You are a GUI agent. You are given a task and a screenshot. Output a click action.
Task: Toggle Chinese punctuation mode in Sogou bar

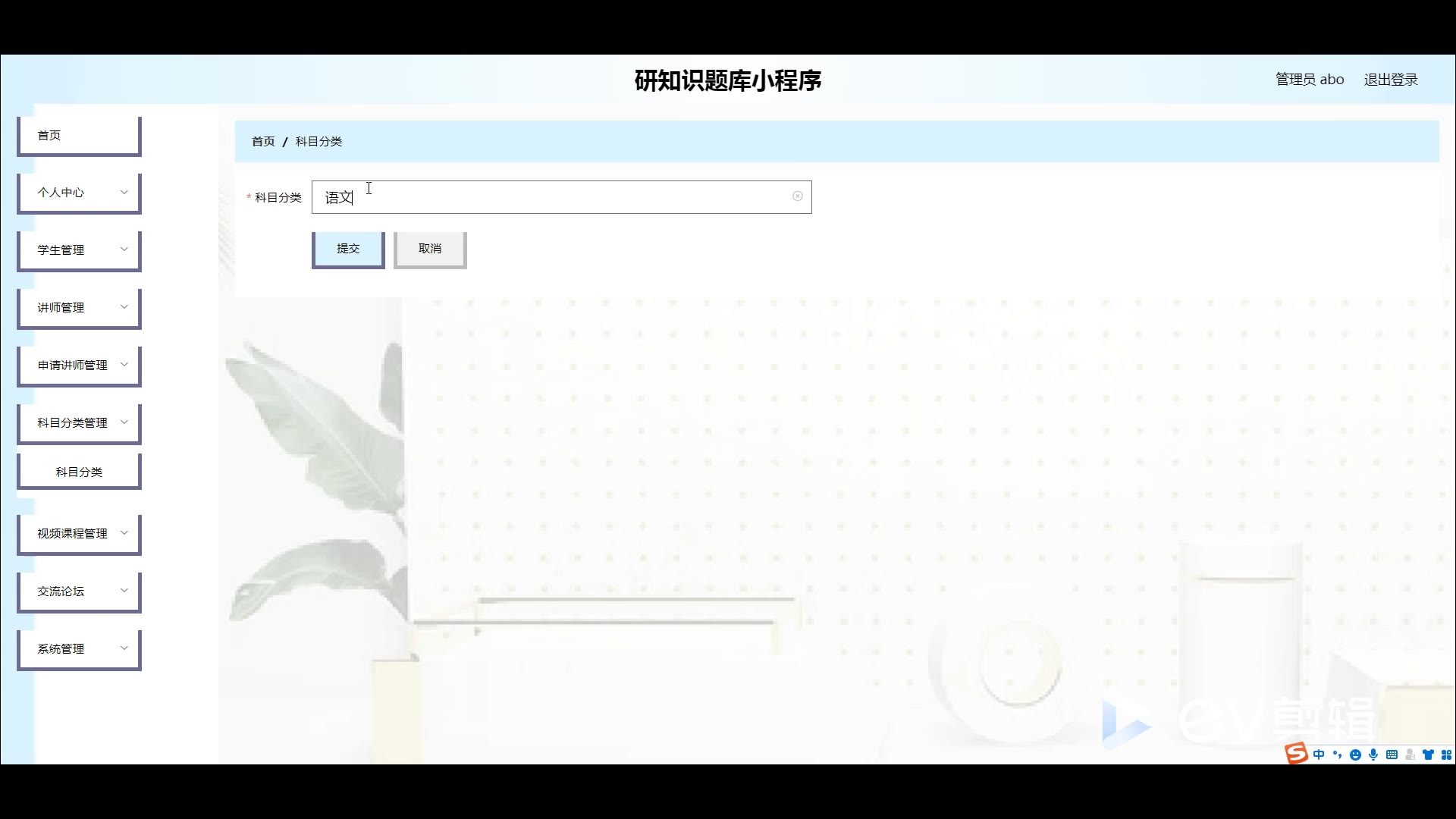point(1337,755)
